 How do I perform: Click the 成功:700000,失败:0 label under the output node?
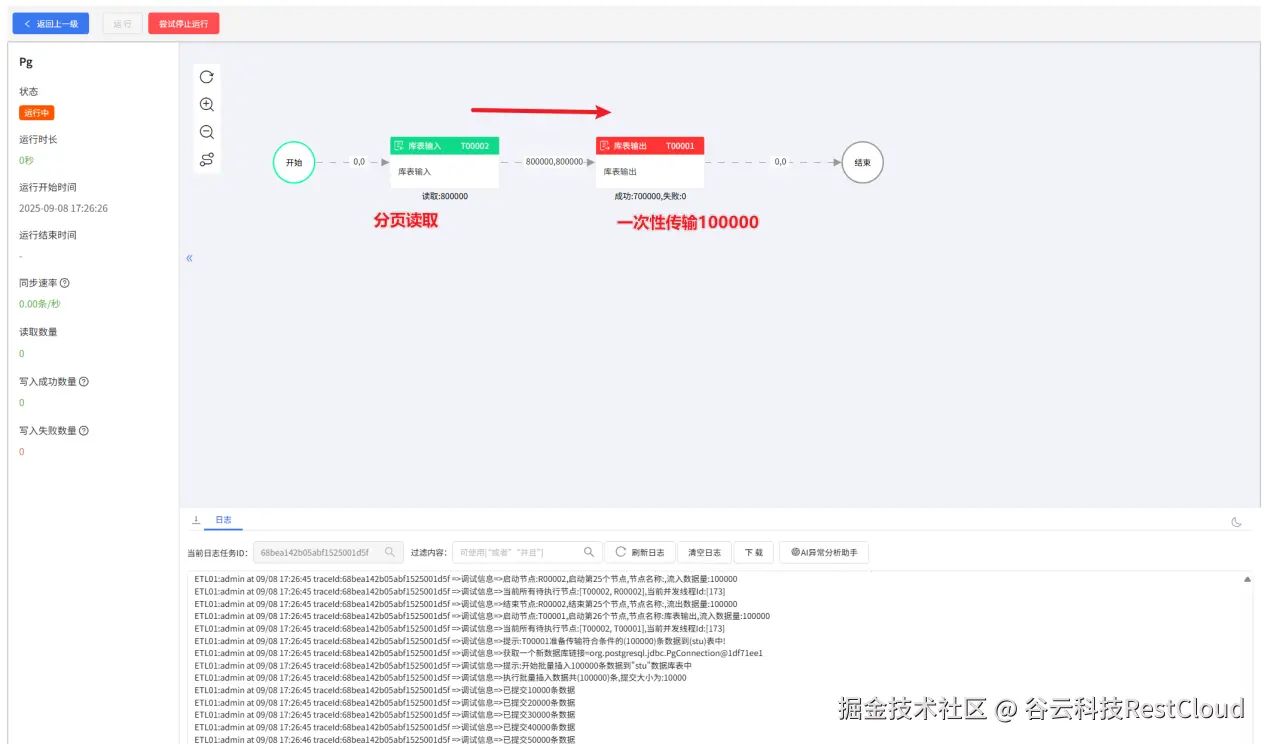[650, 196]
